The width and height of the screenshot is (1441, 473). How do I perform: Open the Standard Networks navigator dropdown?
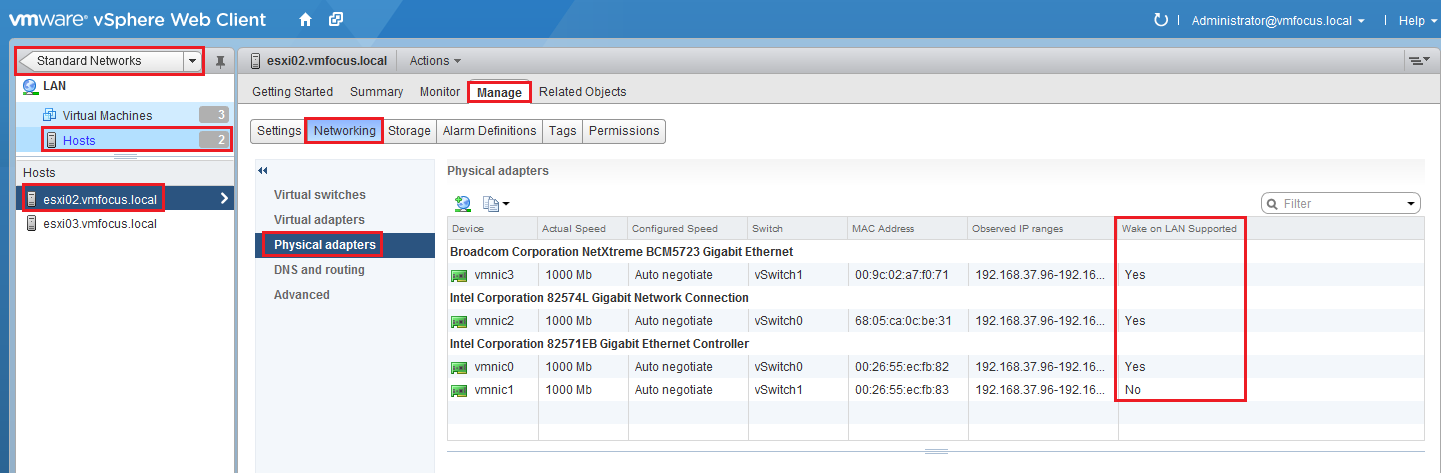[192, 61]
